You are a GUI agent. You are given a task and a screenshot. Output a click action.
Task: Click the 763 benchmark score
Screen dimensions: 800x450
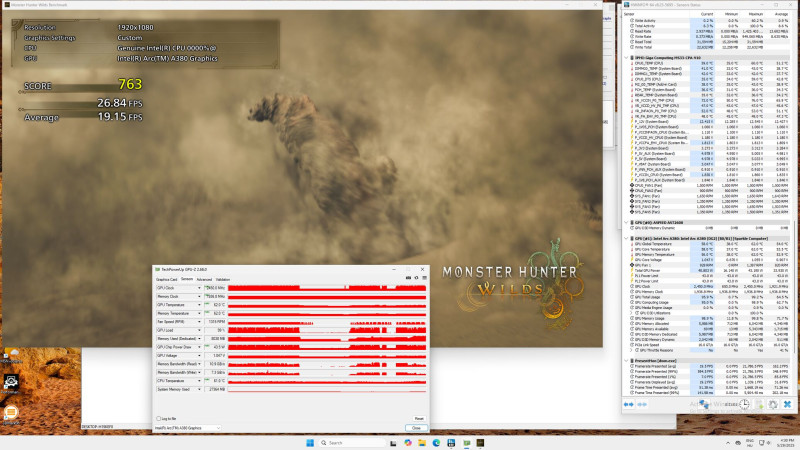click(x=130, y=84)
